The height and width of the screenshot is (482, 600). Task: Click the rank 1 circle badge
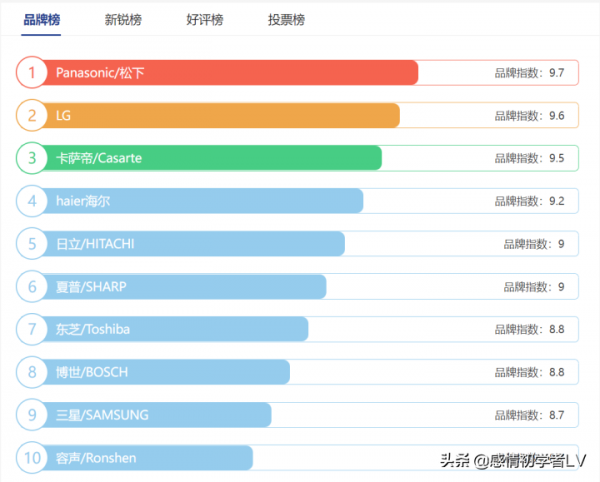(x=32, y=73)
